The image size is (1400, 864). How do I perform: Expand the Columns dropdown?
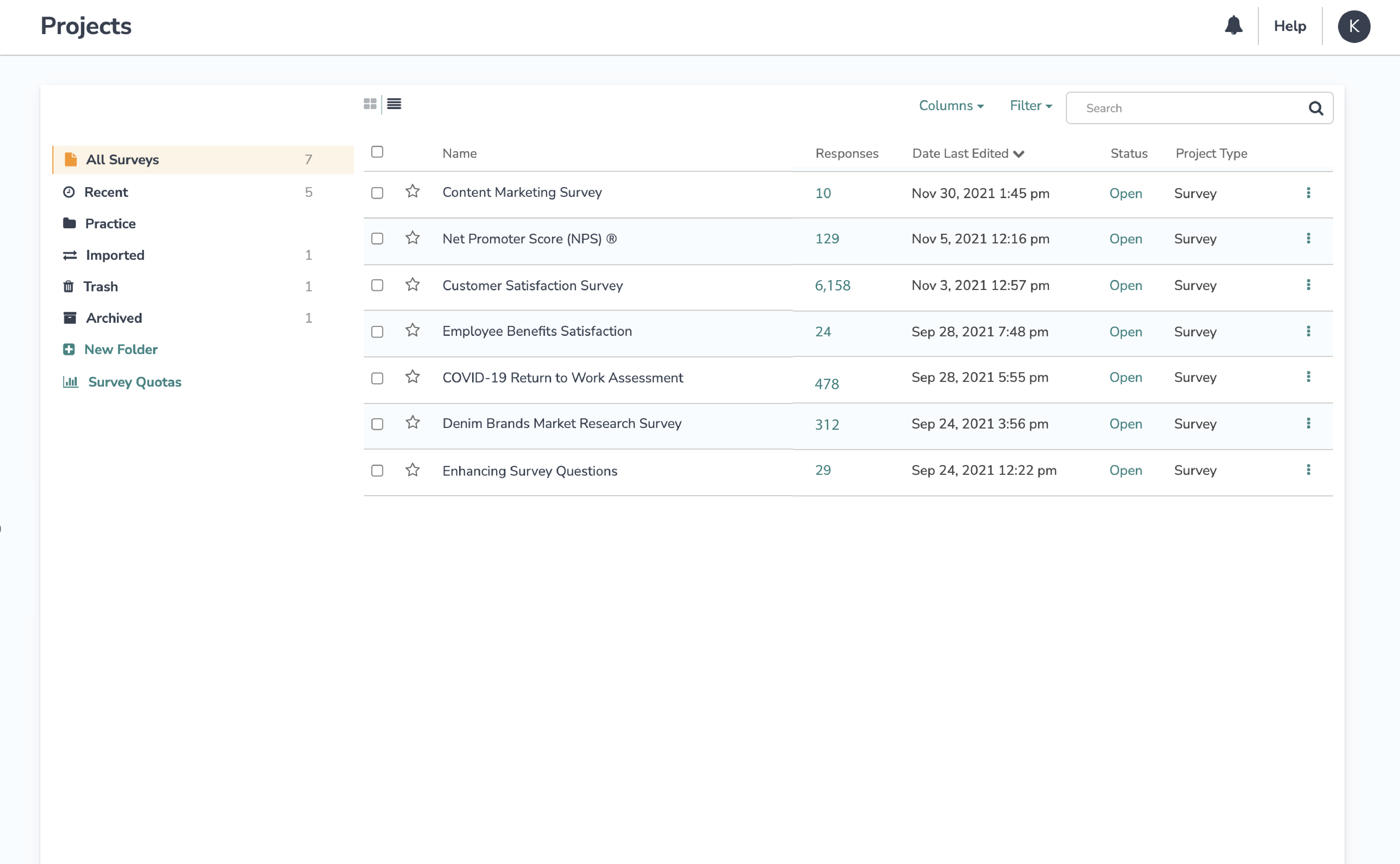tap(951, 106)
